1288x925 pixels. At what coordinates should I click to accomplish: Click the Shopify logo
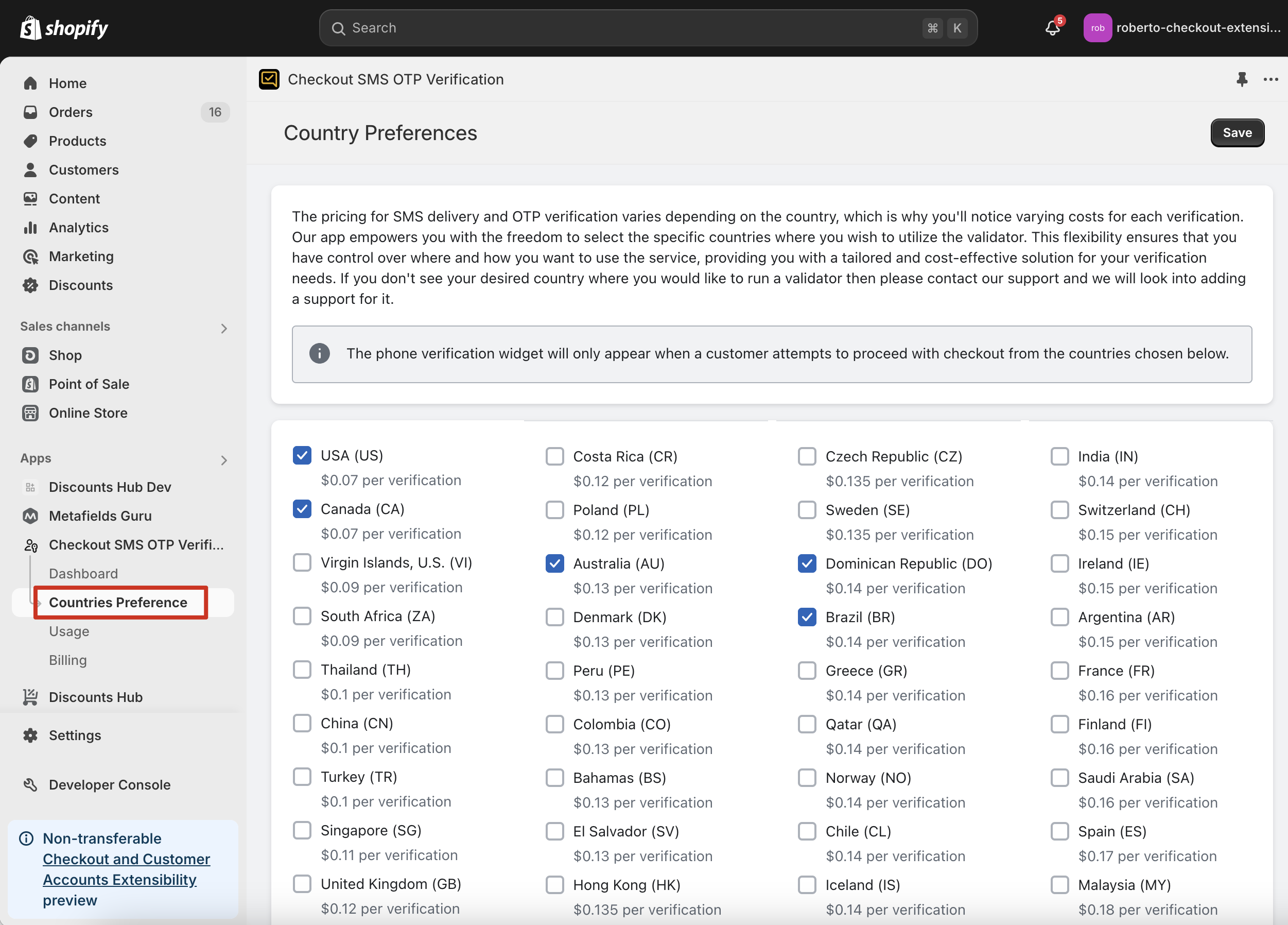(x=64, y=28)
